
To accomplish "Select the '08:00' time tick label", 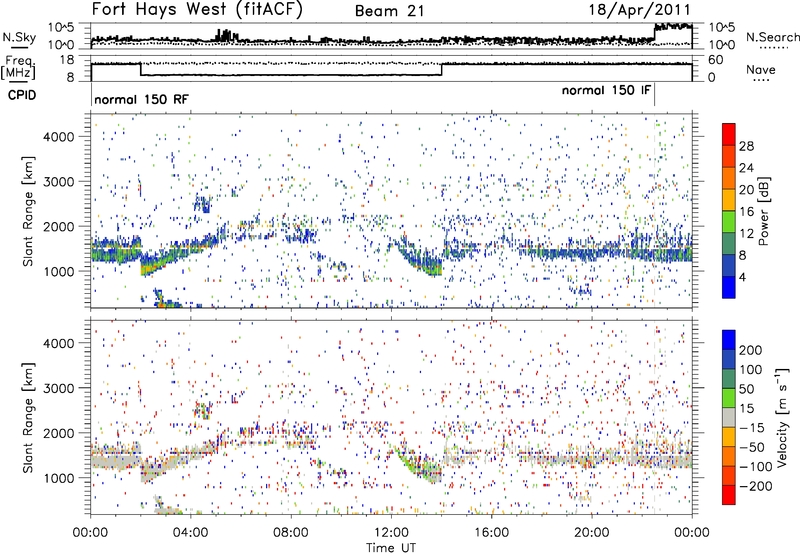I will (291, 533).
